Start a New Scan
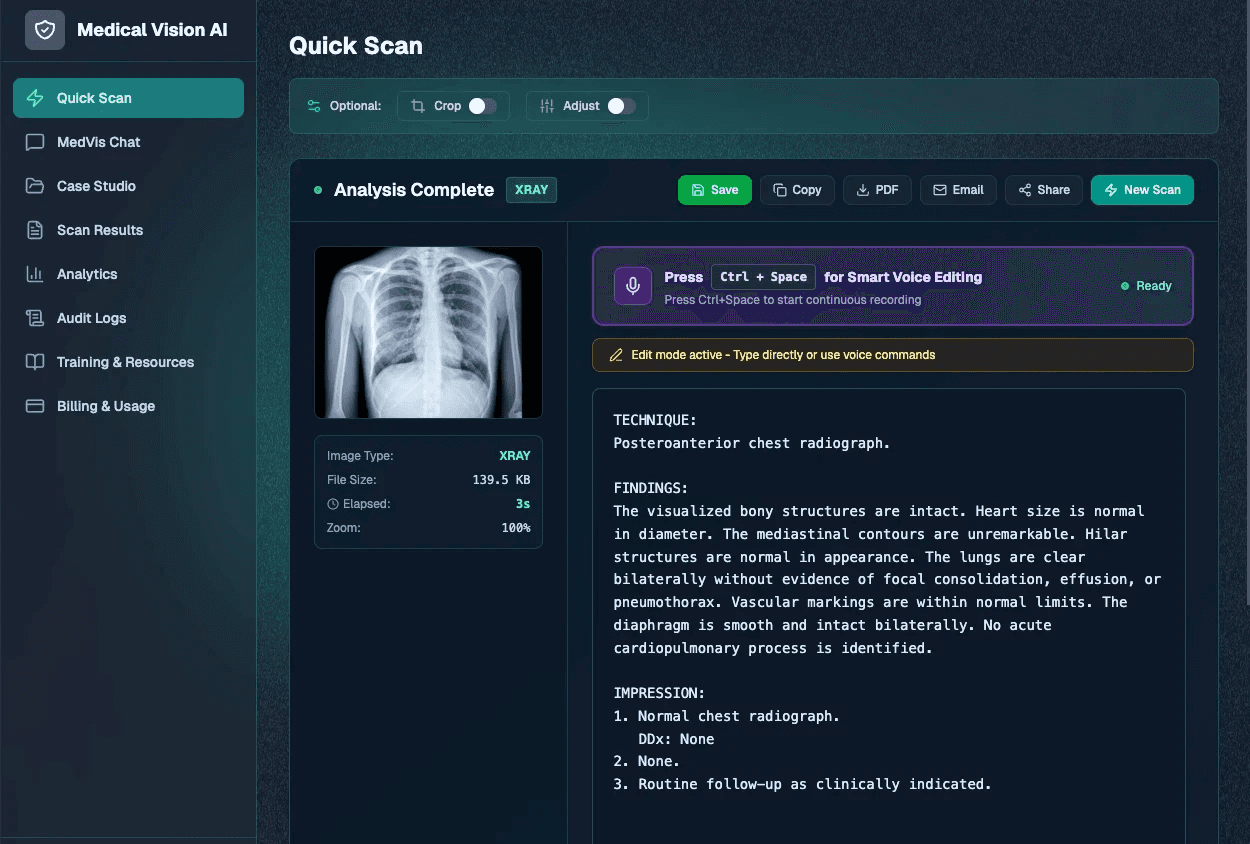The image size is (1250, 844). coord(1142,190)
